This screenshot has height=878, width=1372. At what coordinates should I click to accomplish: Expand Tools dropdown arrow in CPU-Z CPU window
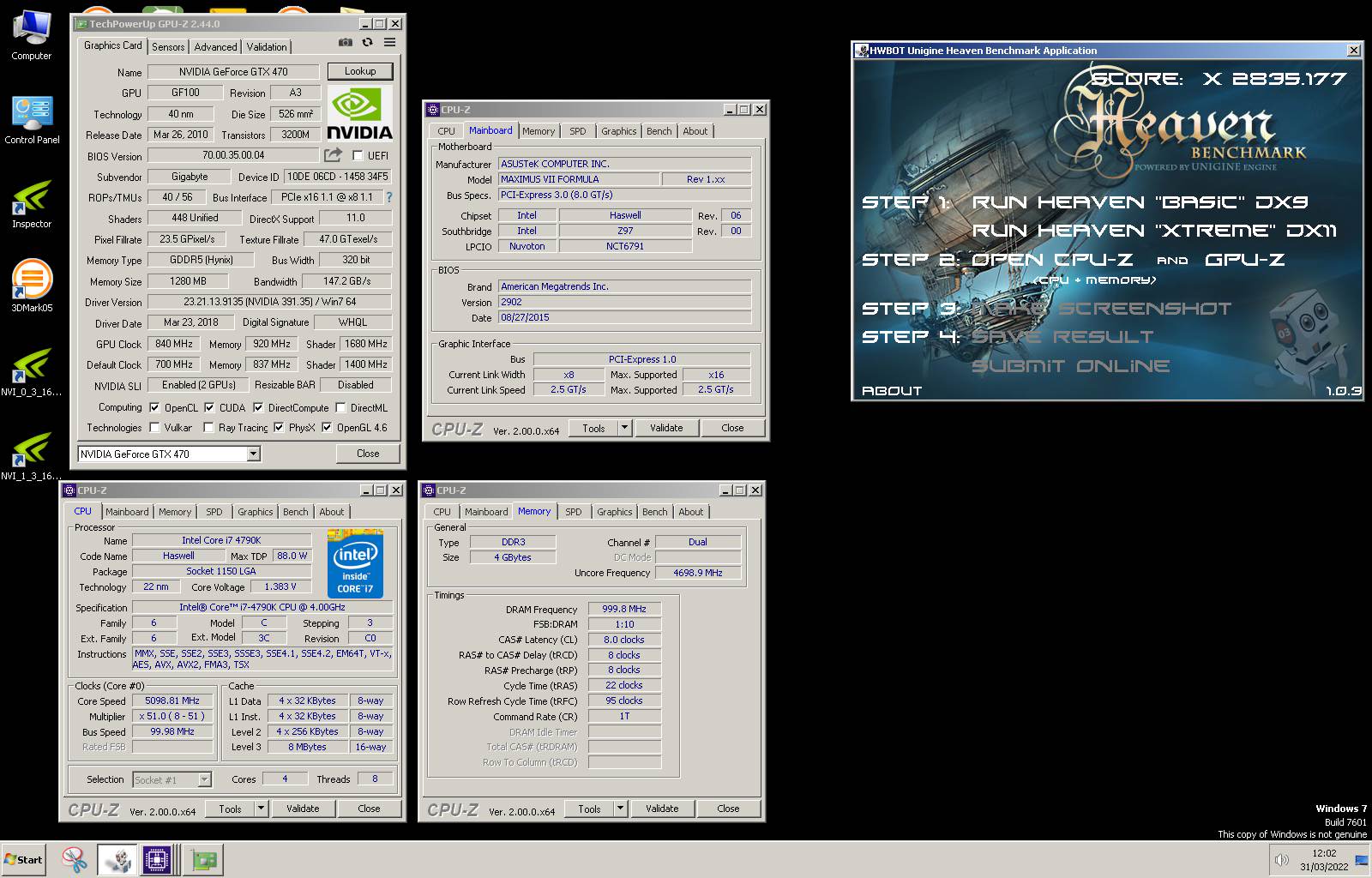[x=261, y=809]
